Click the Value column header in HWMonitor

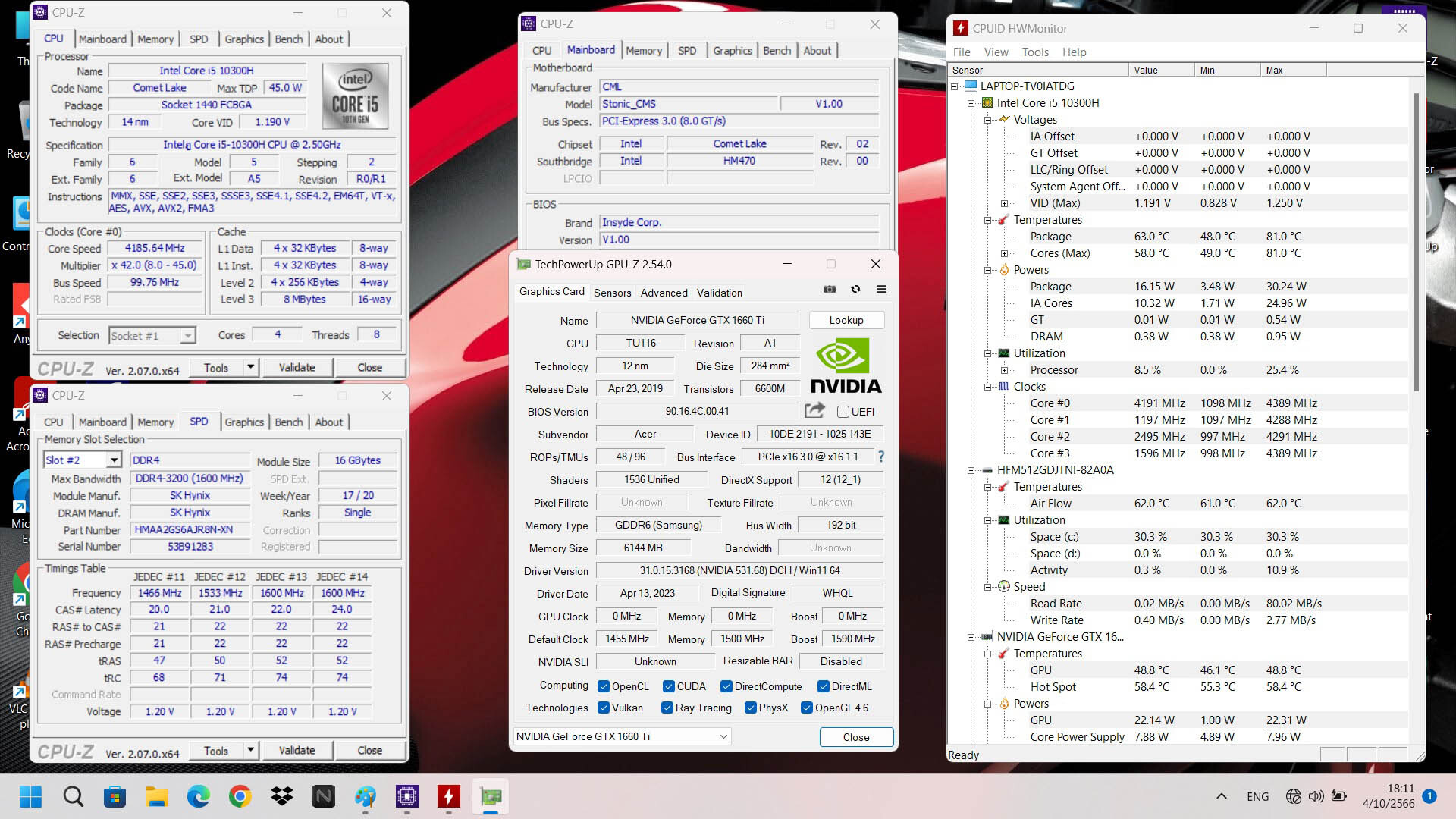point(1161,70)
